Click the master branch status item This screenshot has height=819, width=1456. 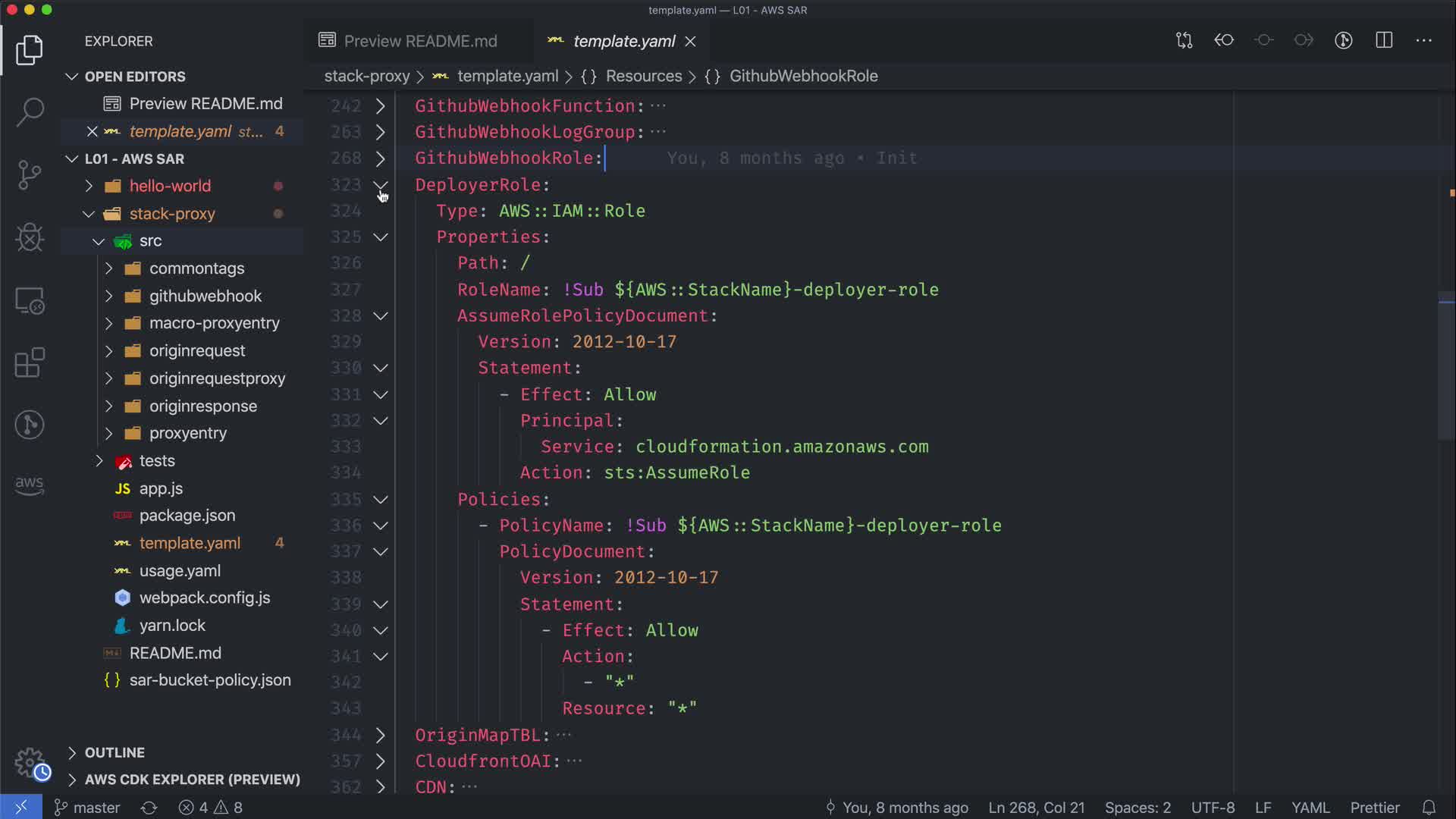(87, 808)
